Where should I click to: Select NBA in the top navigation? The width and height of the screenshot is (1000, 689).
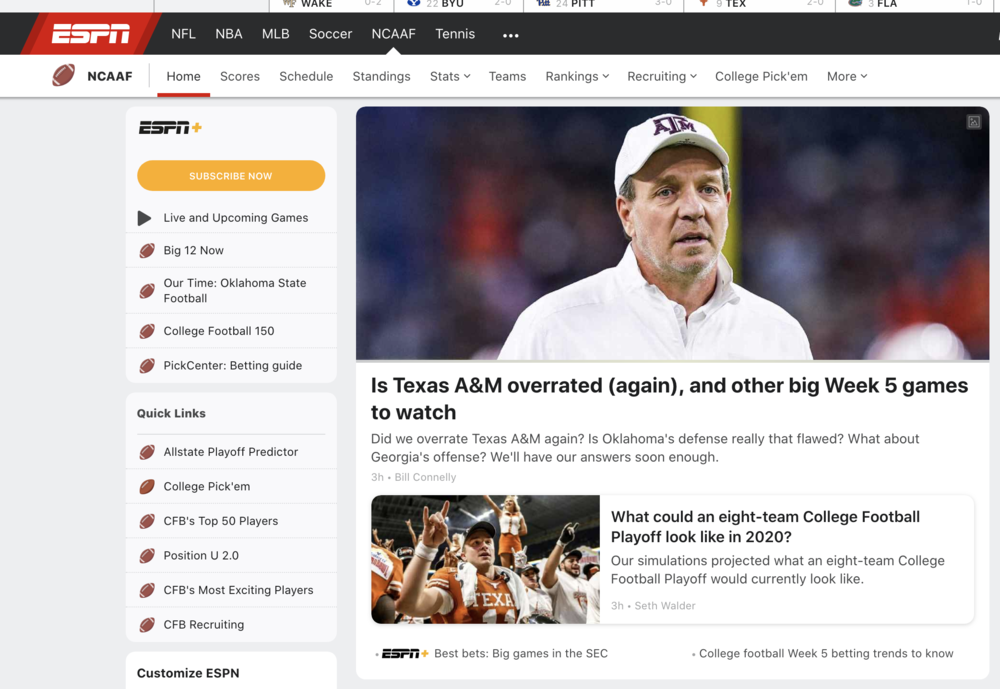229,34
